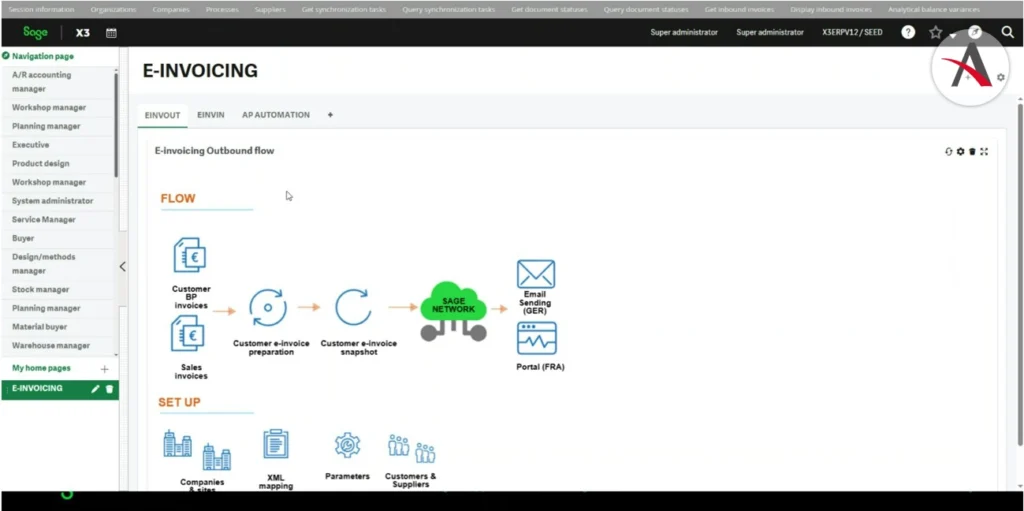Click the X3 product label in the header

point(82,33)
